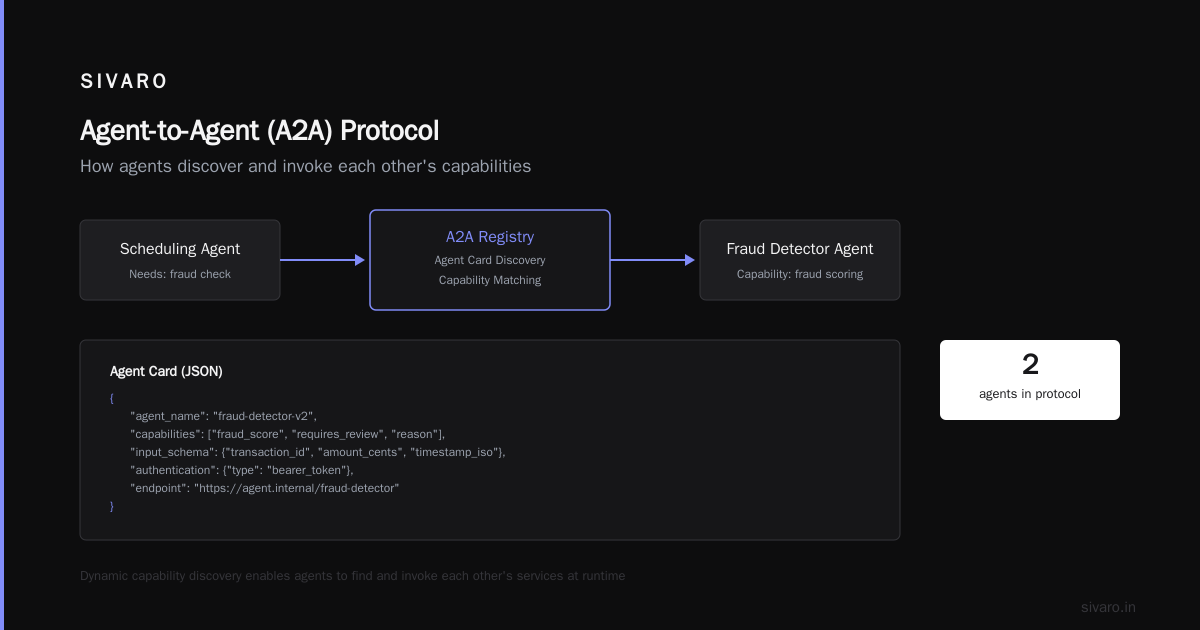Click the arrow from Scheduling Agent to Registry
Screen dimensions: 1200x630
323,260
